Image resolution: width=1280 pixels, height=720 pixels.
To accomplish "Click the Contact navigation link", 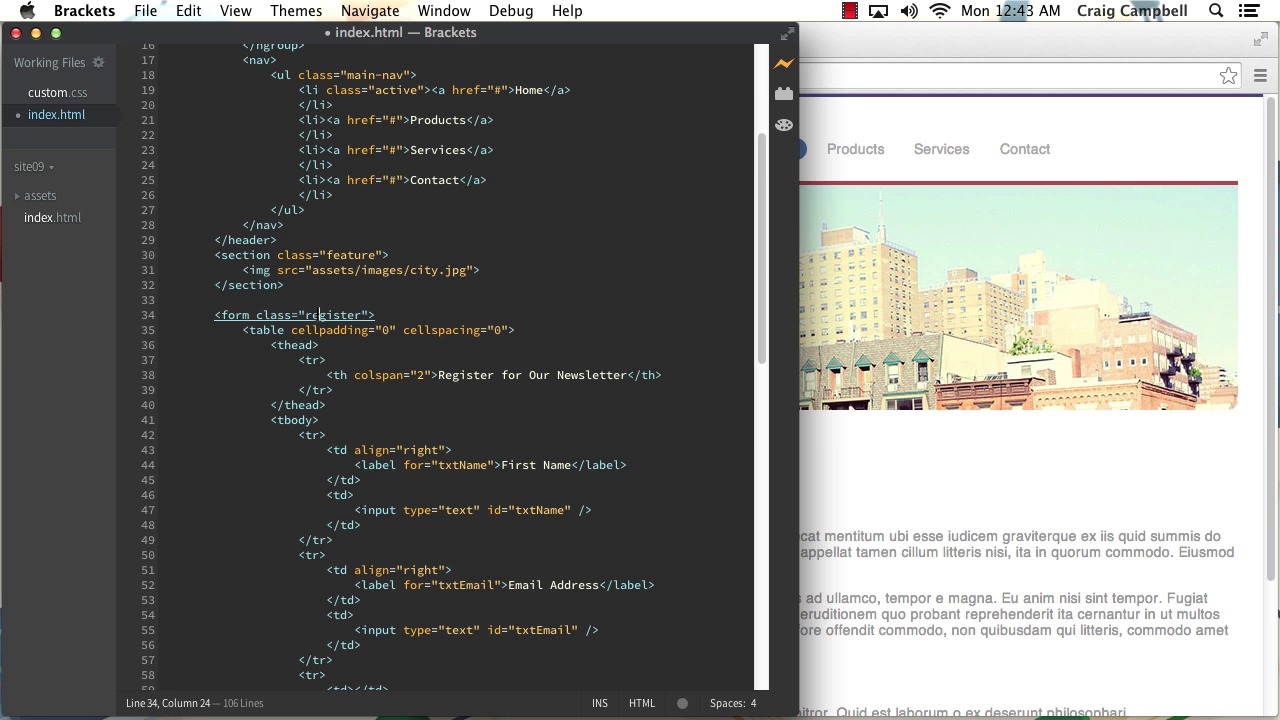I will pos(1024,149).
